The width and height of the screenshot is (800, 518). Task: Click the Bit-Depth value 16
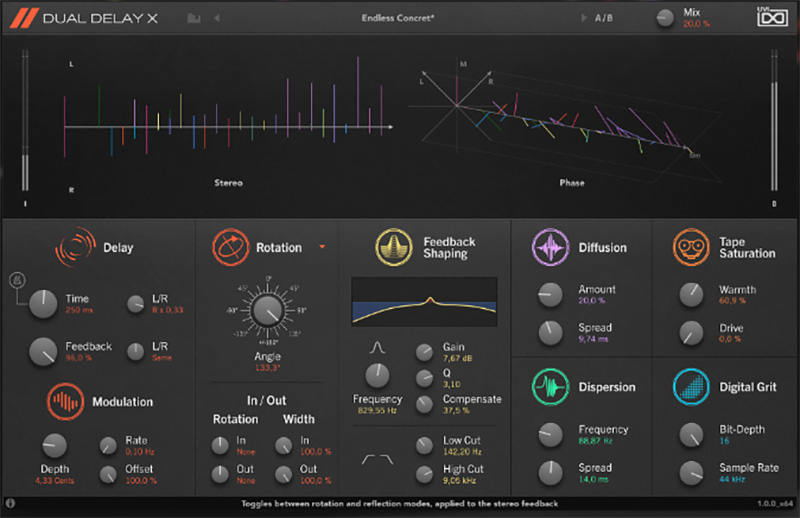click(x=724, y=441)
